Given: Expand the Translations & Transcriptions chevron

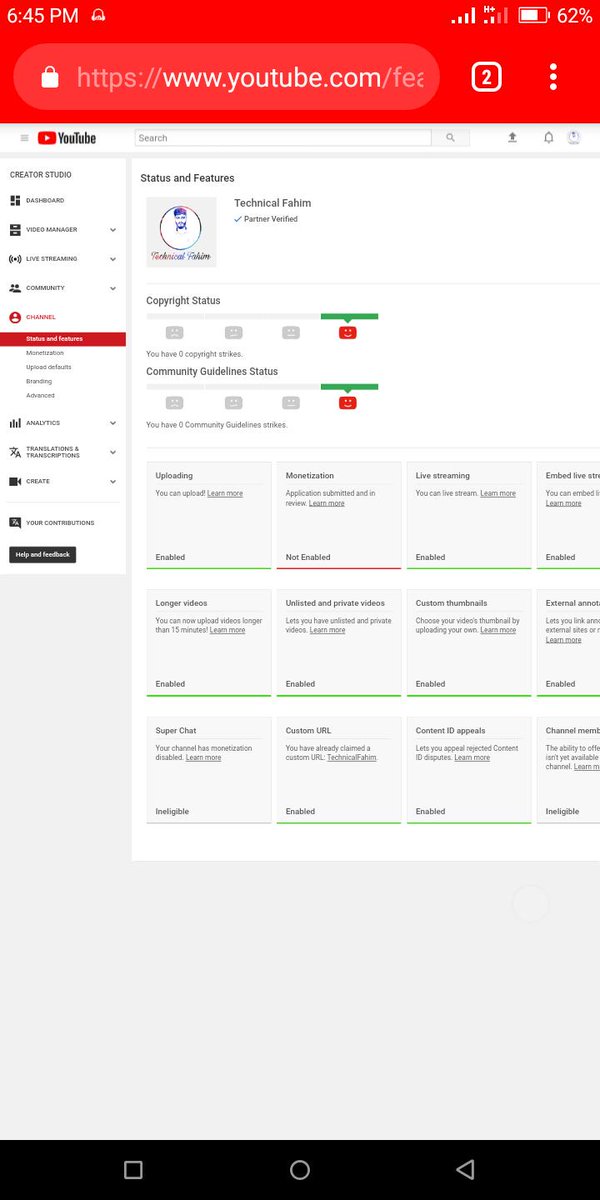Looking at the screenshot, I should (113, 452).
